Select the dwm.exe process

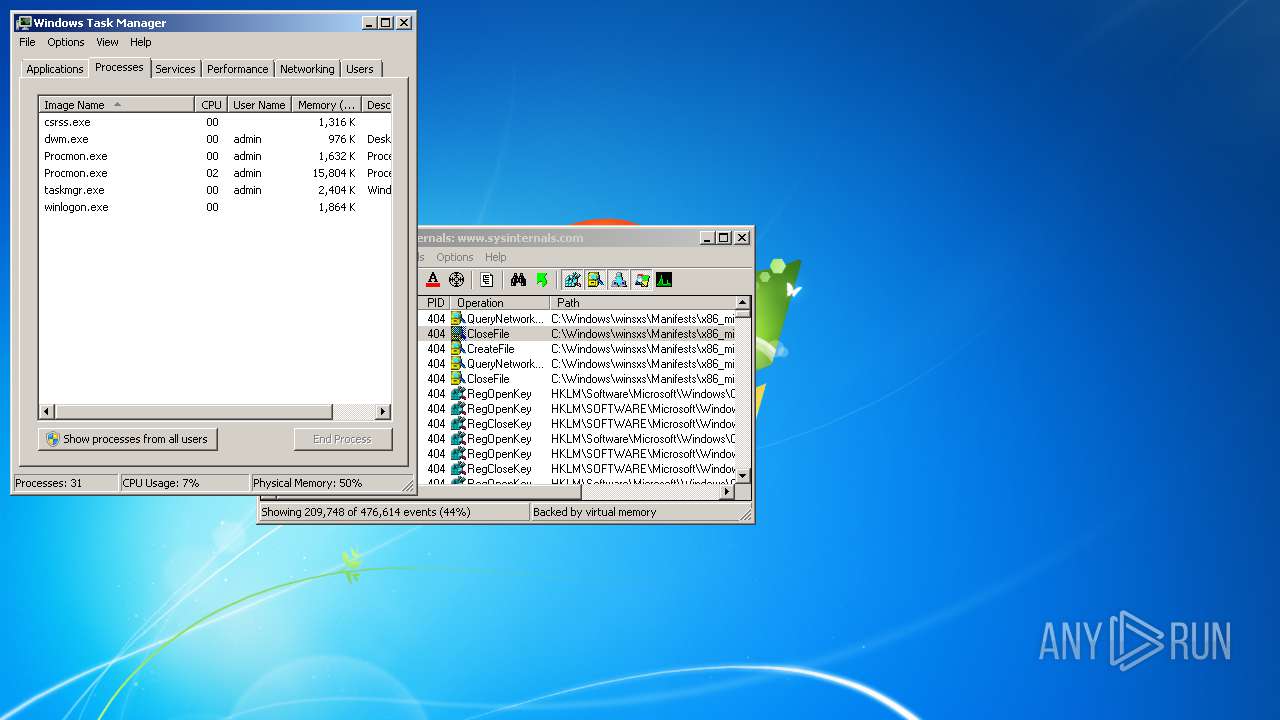(215, 139)
